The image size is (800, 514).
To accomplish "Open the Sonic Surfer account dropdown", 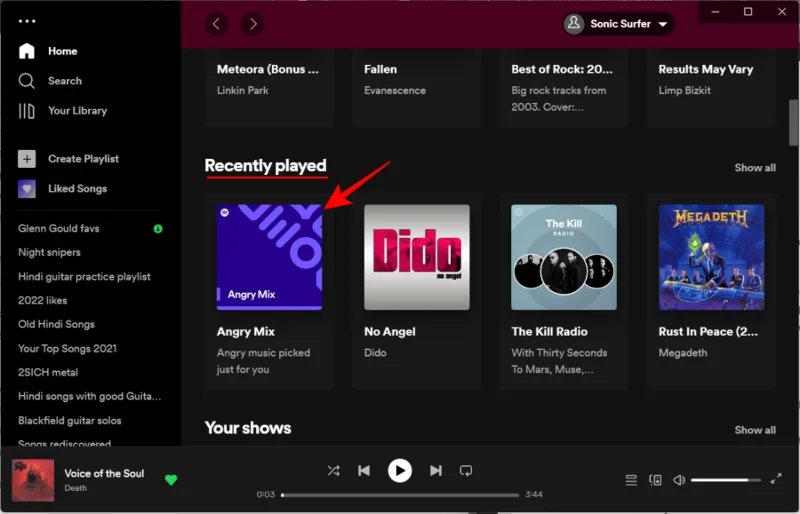I will 618,23.
